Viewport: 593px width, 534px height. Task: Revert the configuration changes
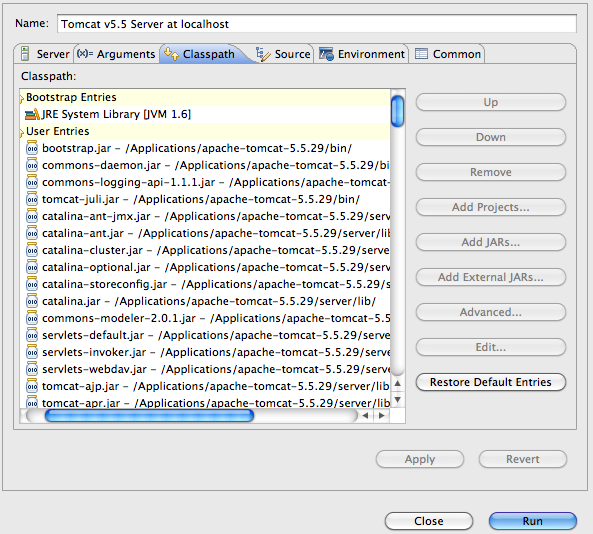[x=523, y=459]
